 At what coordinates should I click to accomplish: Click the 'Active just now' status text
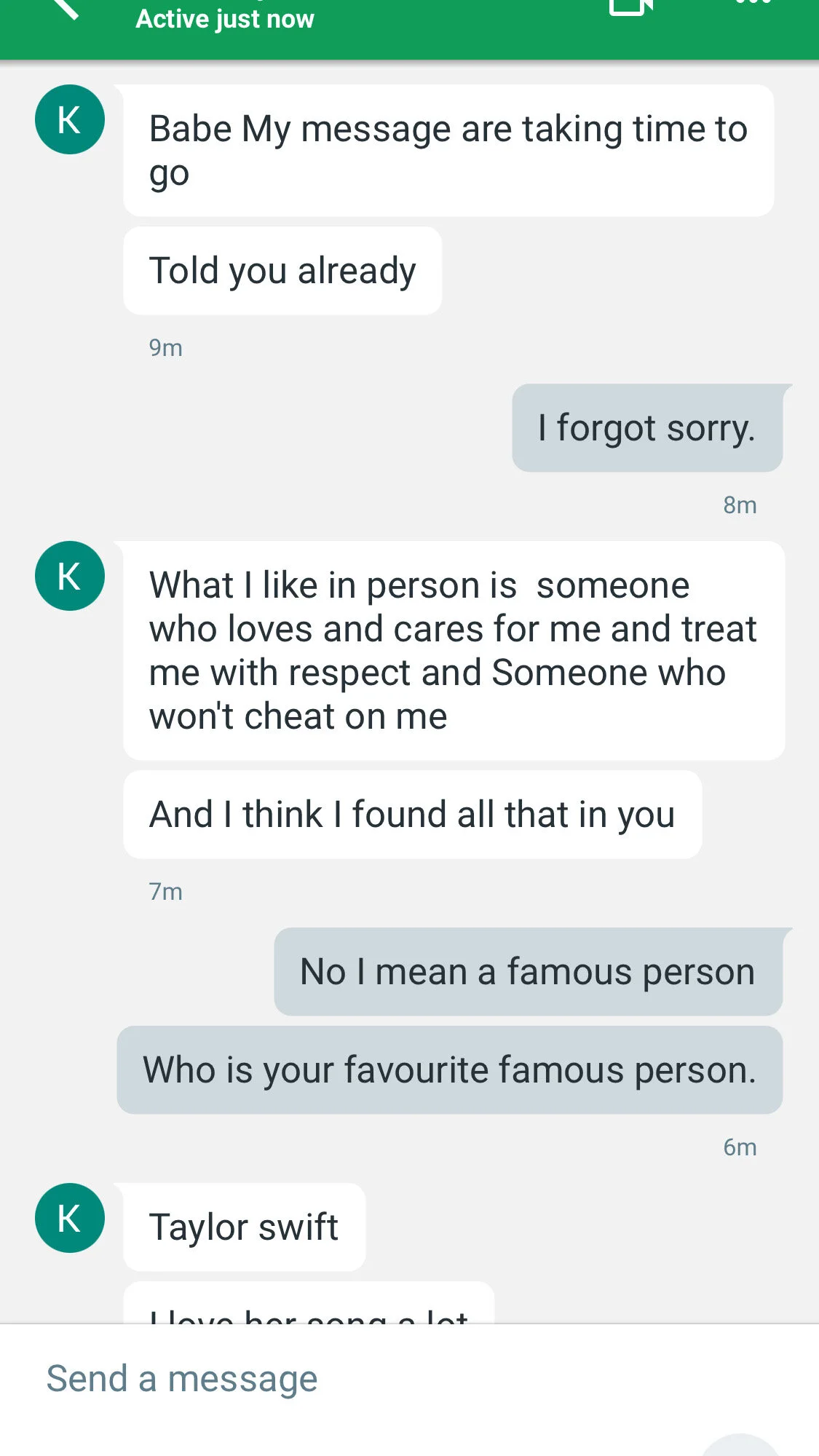click(225, 18)
